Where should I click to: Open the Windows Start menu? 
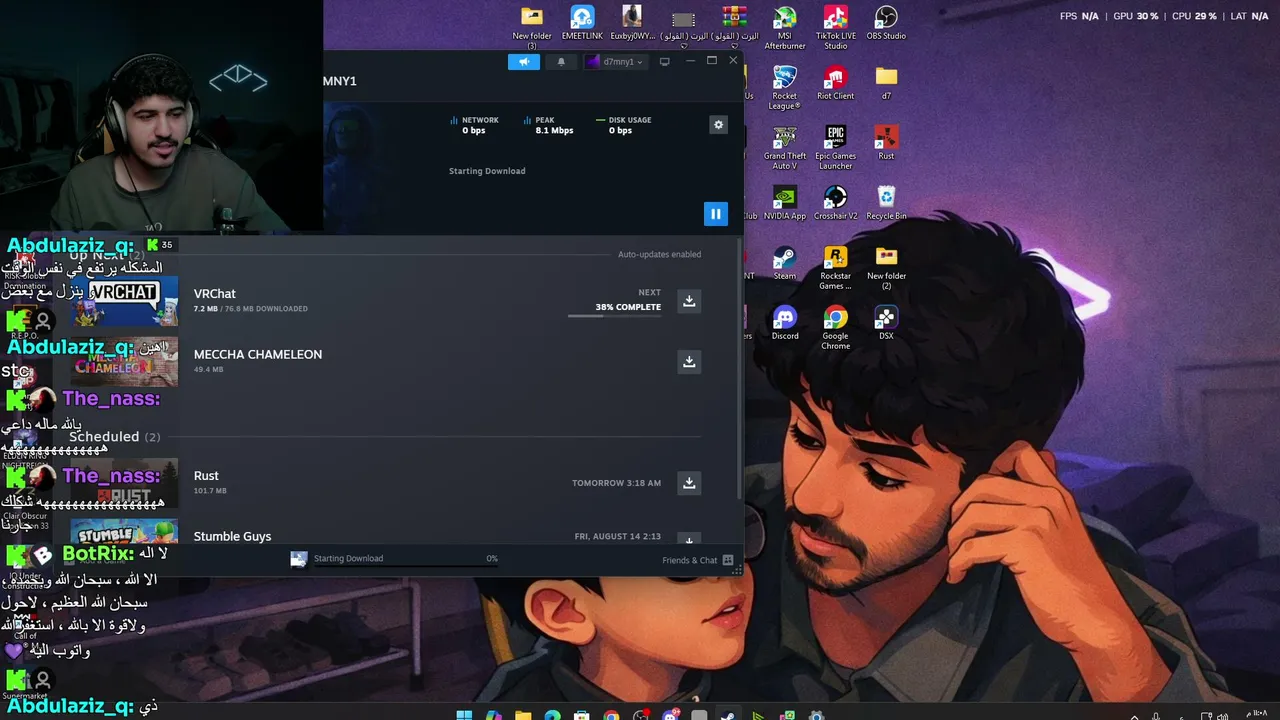pyautogui.click(x=464, y=716)
